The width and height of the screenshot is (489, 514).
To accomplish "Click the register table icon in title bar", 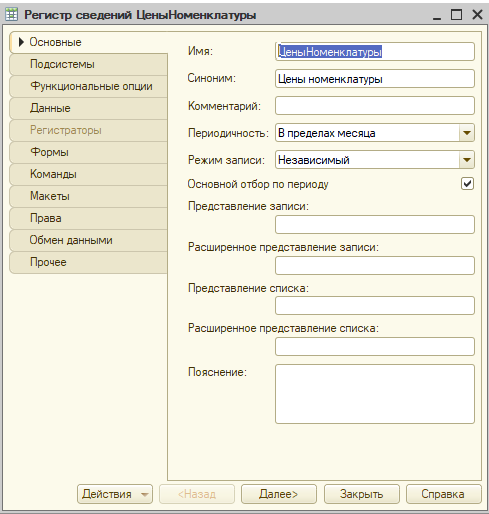I will point(11,15).
